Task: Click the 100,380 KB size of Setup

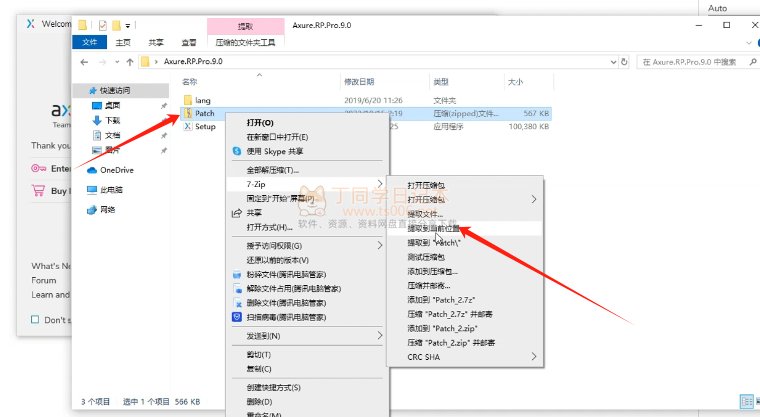Action: tap(529, 127)
